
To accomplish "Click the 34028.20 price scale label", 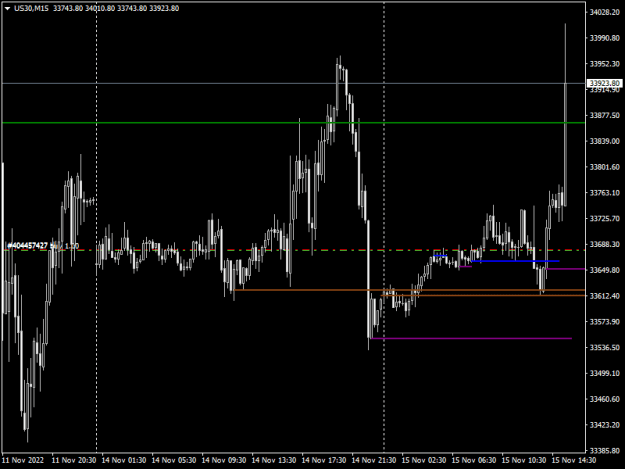I will click(605, 12).
